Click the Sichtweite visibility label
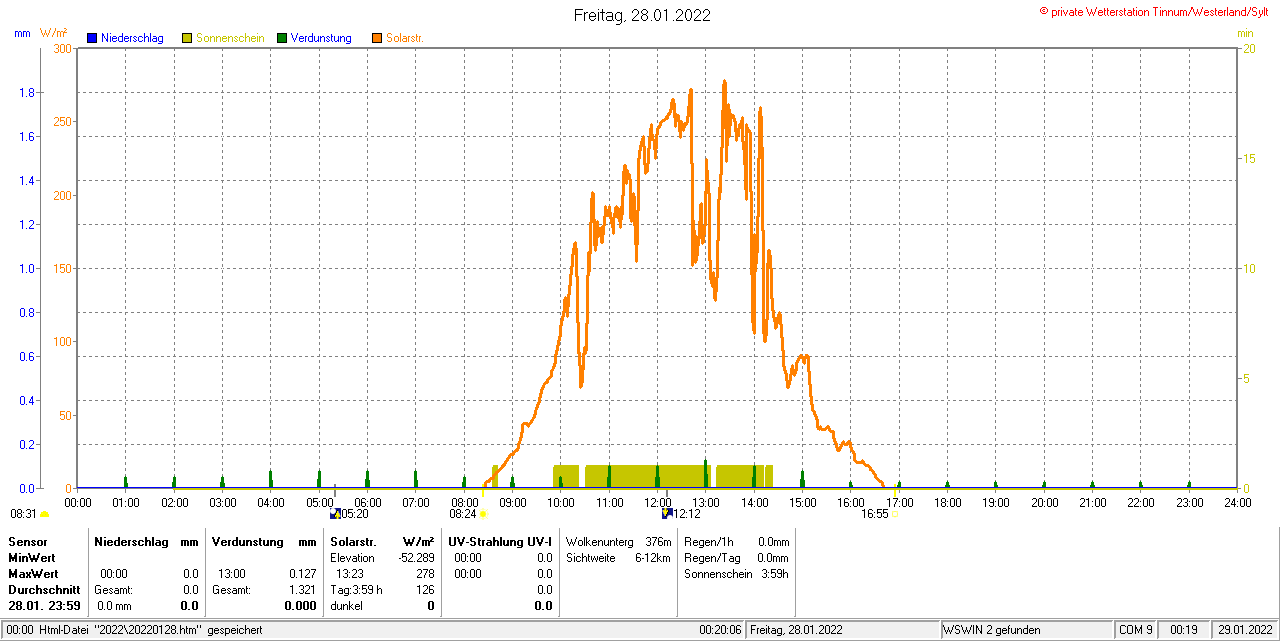This screenshot has height=641, width=1280. pyautogui.click(x=591, y=558)
